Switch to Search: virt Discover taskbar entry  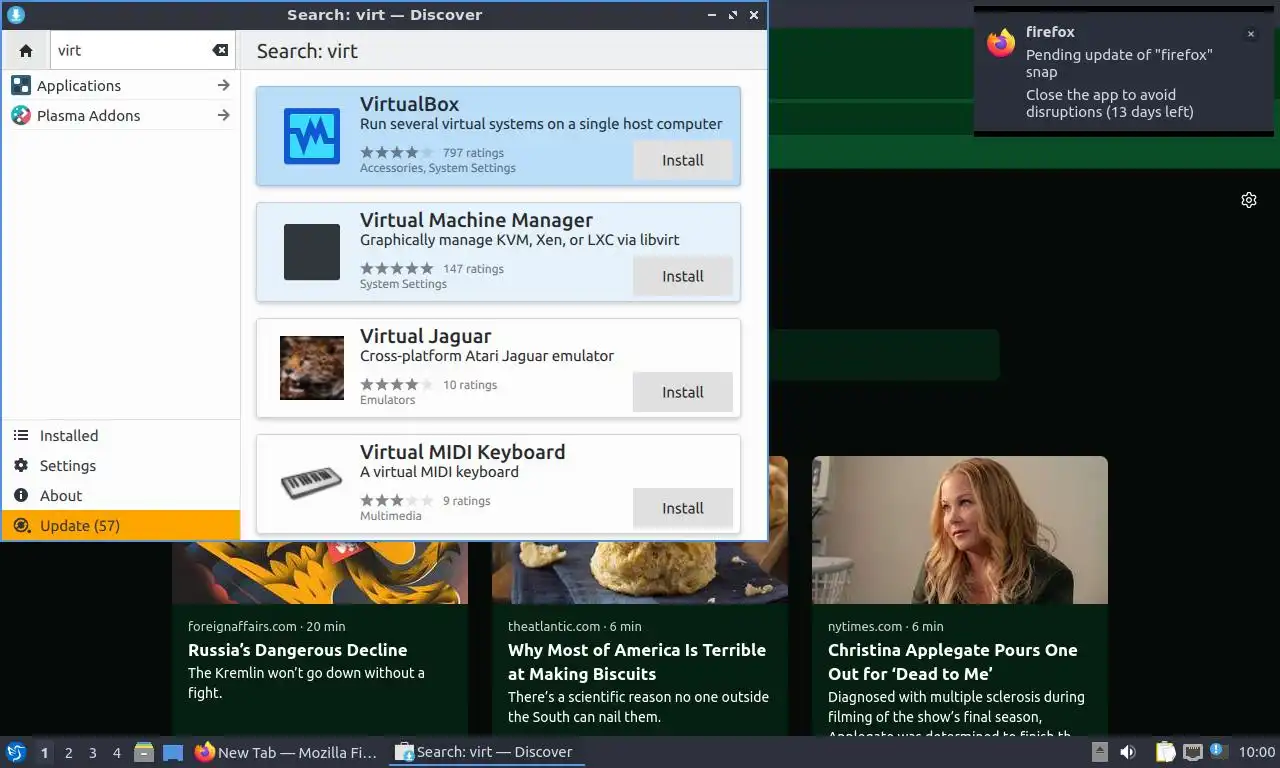pyautogui.click(x=486, y=752)
